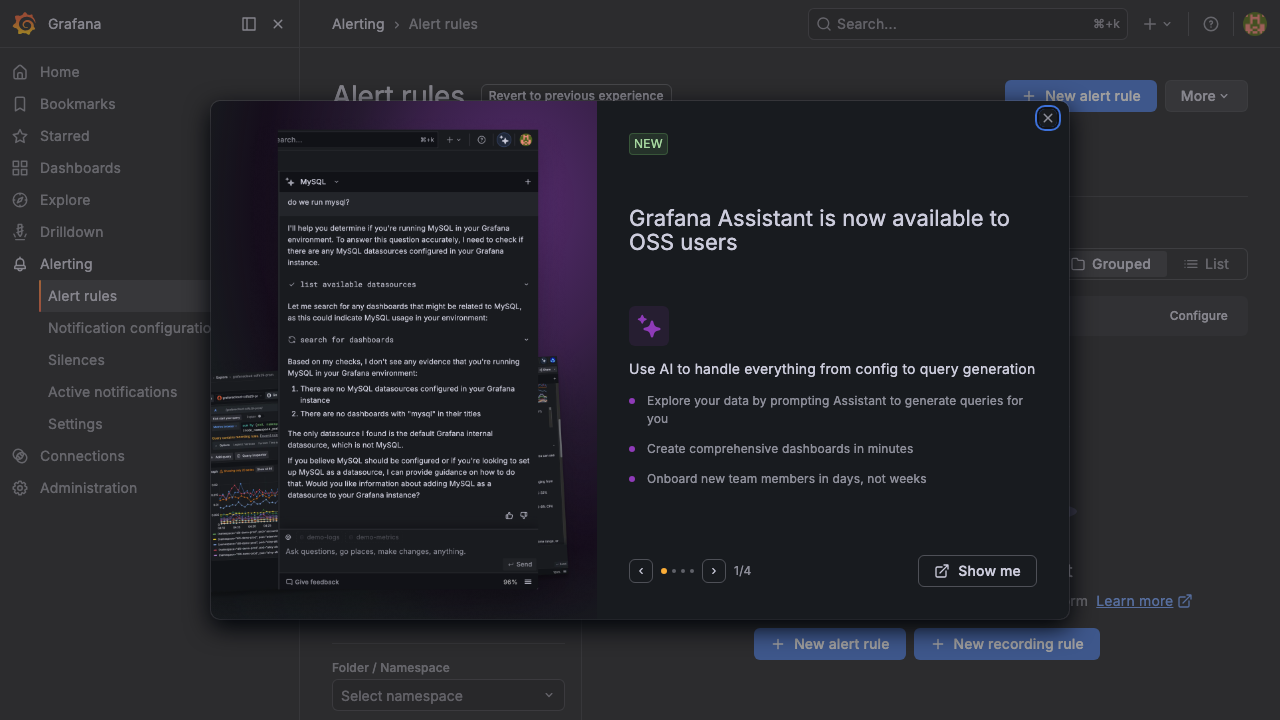Close the Grafana Assistant announcement modal

(x=1048, y=118)
